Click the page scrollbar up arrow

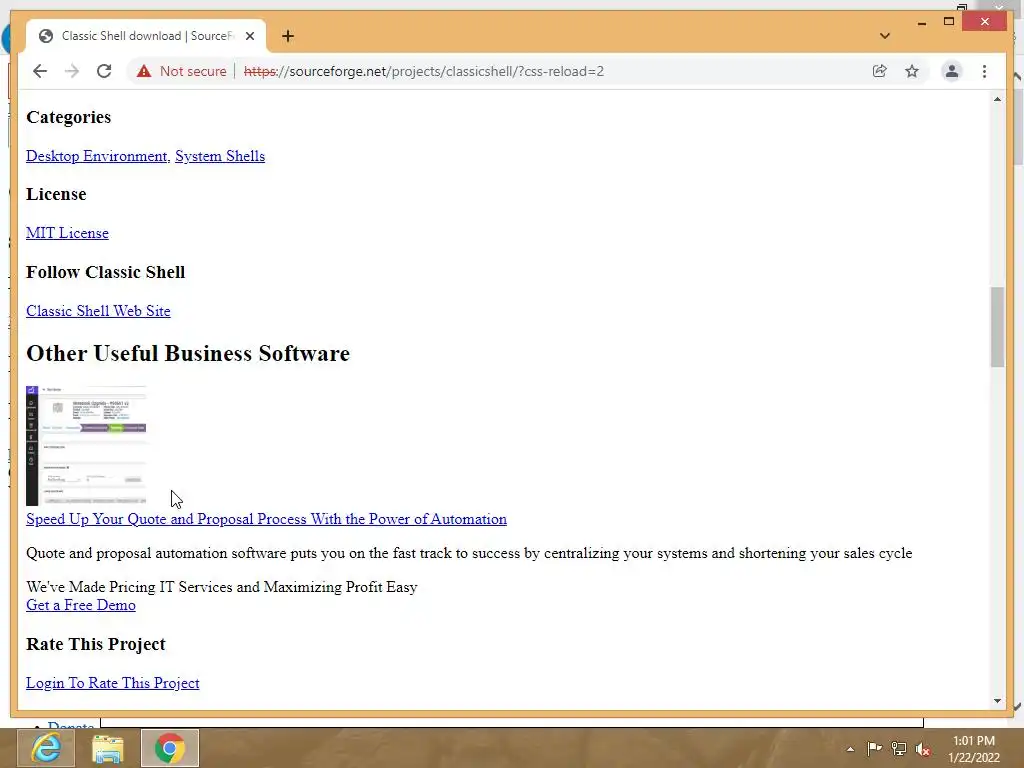pos(997,99)
